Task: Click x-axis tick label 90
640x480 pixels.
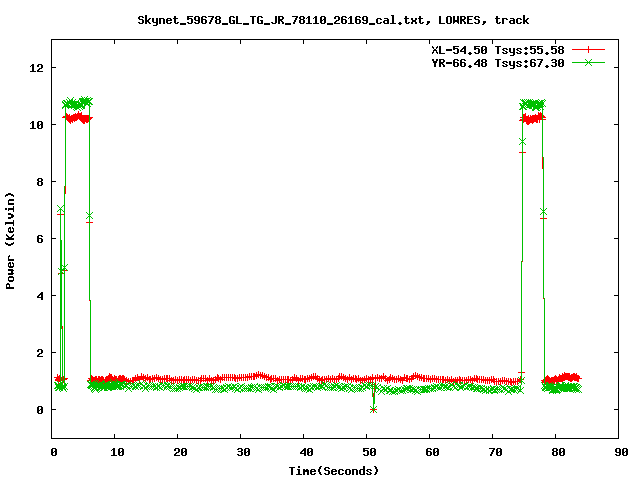Action: point(621,452)
